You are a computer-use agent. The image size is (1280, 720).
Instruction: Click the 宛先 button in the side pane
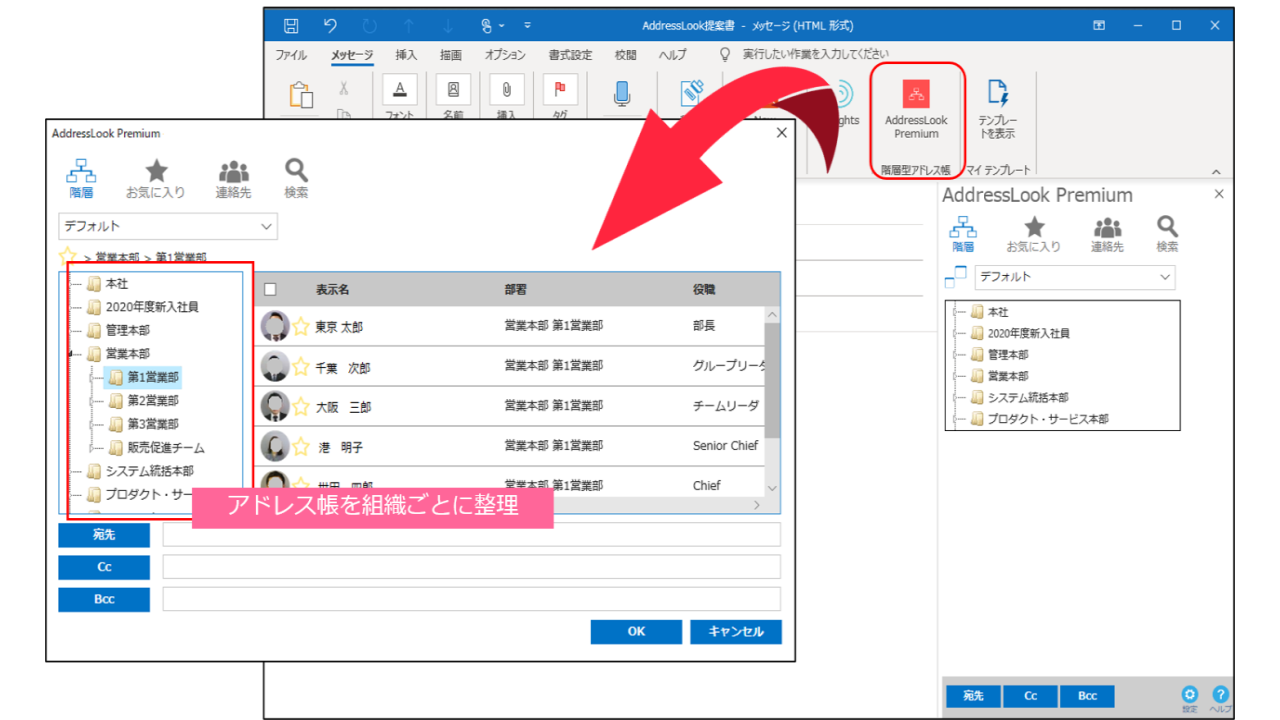973,696
